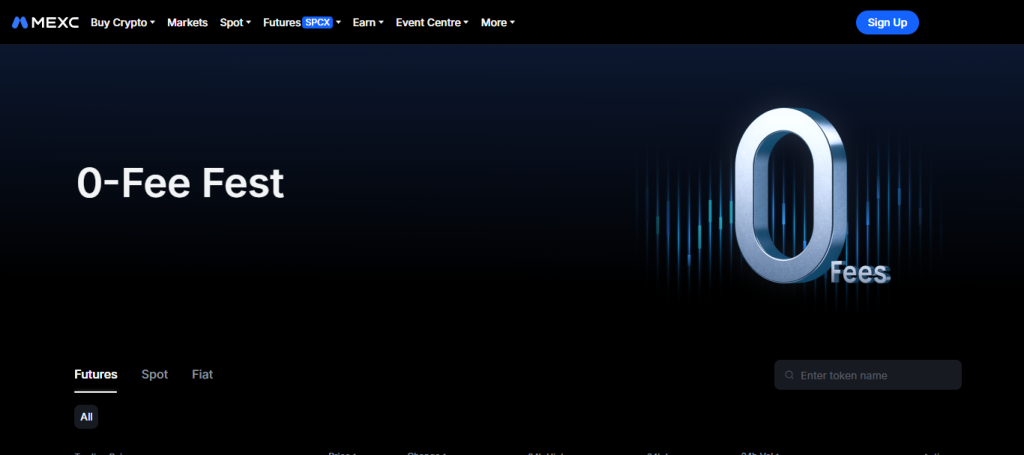This screenshot has height=455, width=1024.
Task: Go to the Markets page
Action: click(x=187, y=22)
